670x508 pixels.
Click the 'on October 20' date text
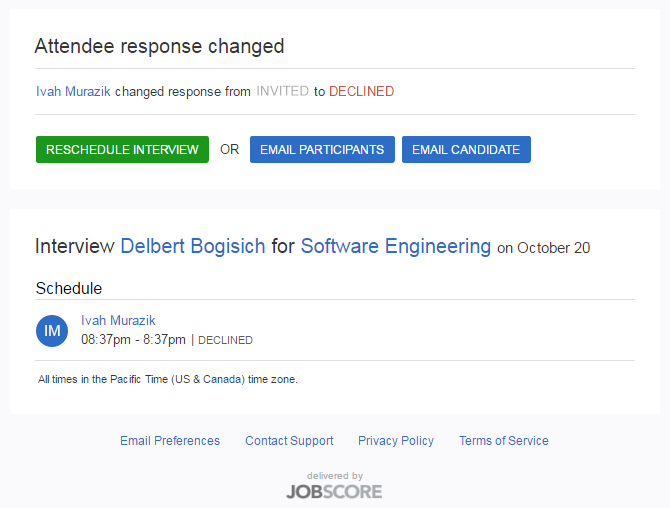coord(544,248)
